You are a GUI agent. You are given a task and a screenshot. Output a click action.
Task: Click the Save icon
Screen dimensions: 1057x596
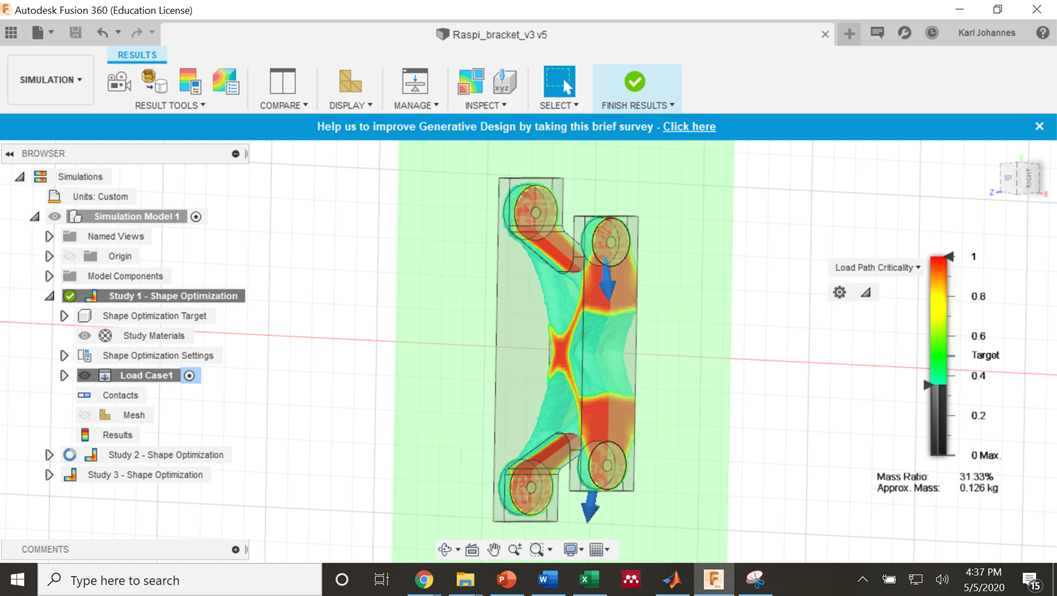(x=76, y=32)
